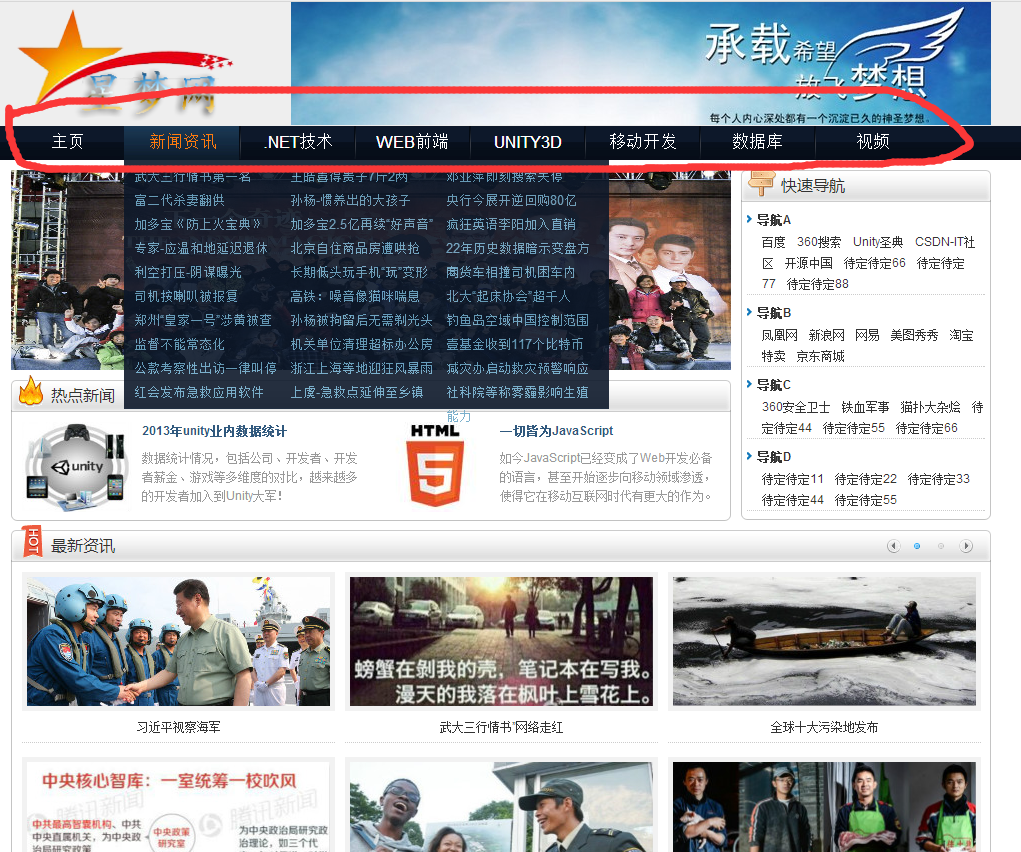The image size is (1021, 852).
Task: Click the blue arrow next to 导航D
Action: coord(749,457)
